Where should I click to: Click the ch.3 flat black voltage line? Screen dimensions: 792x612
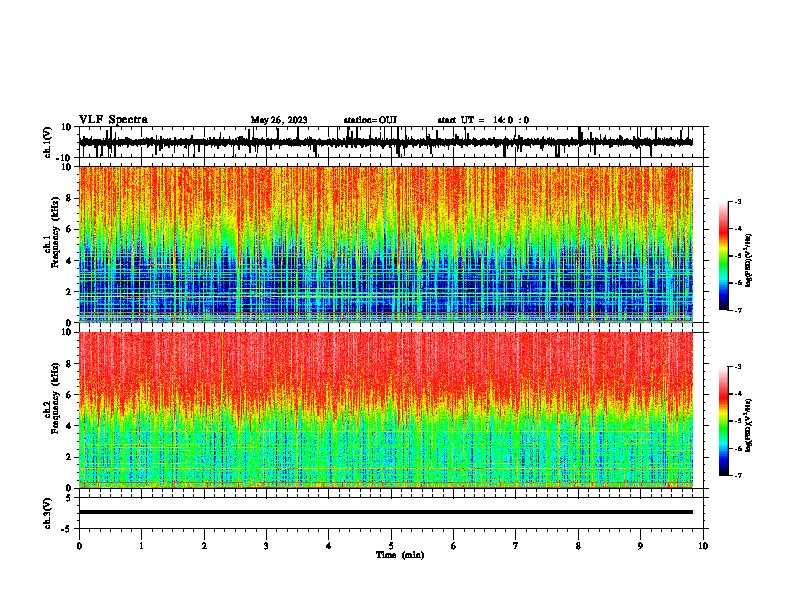(x=386, y=512)
